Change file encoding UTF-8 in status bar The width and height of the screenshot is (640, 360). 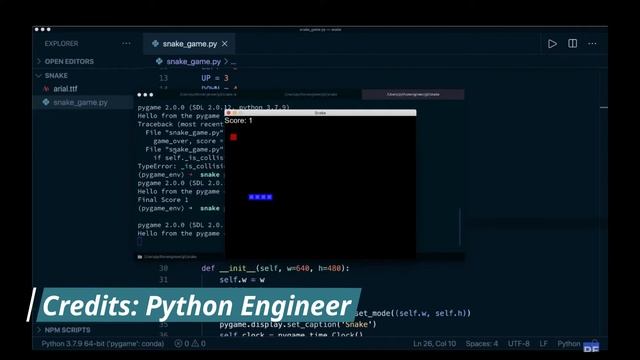[518, 344]
